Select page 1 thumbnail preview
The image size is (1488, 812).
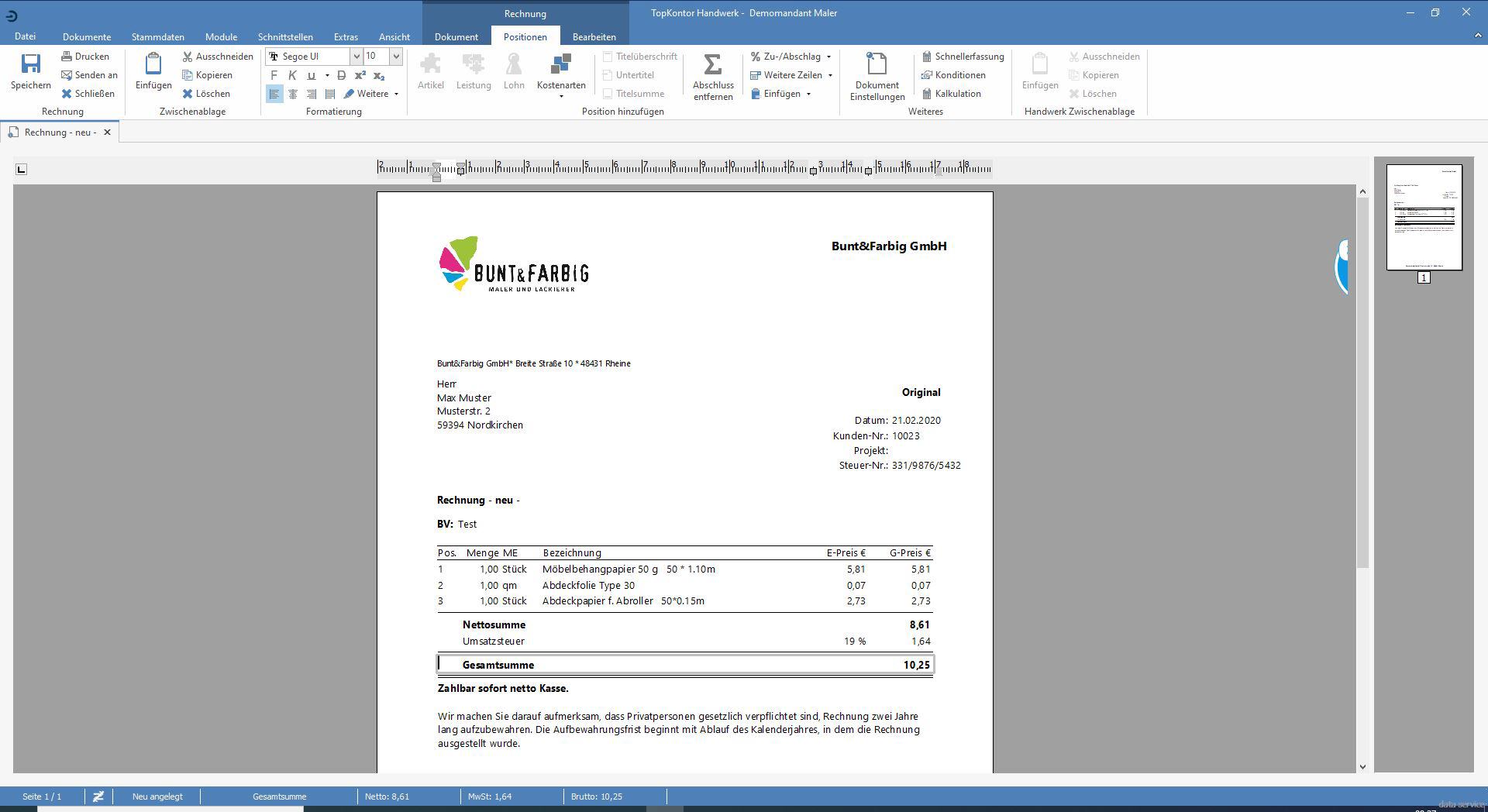pos(1424,217)
